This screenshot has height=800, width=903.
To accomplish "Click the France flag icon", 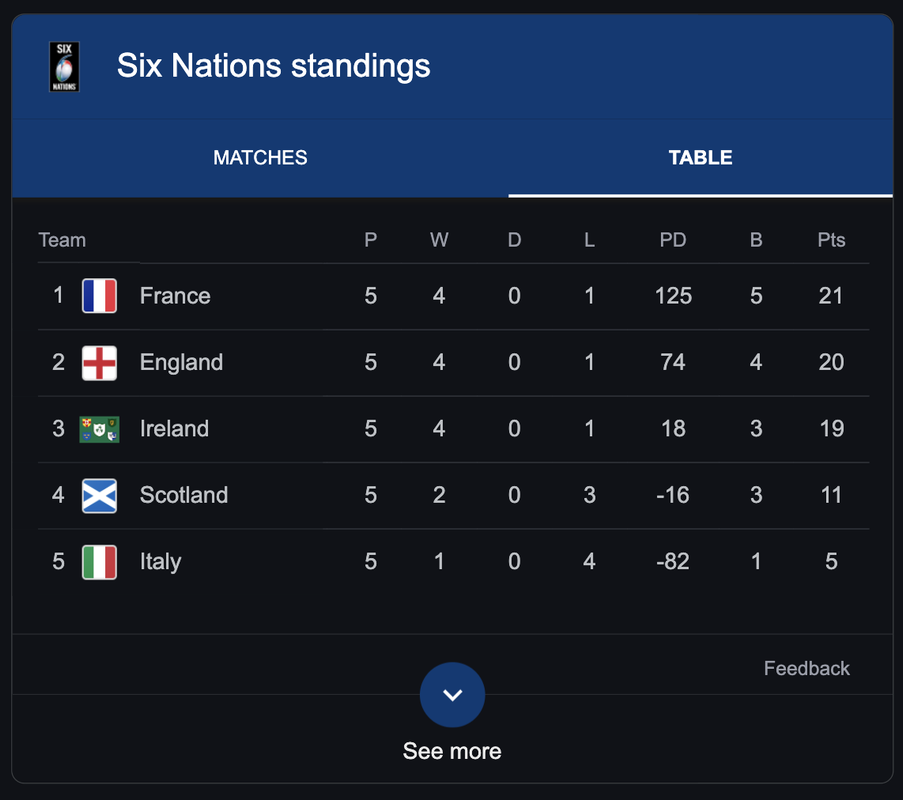I will pos(99,295).
